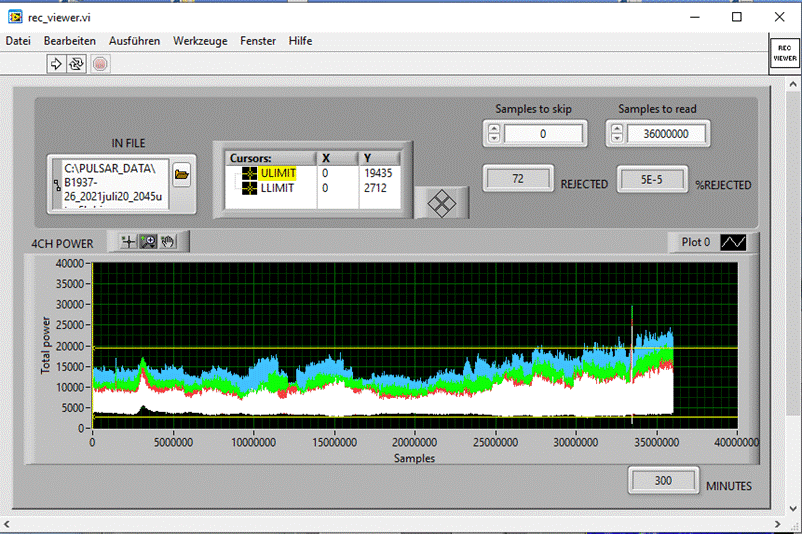Close the rec_viewer.vi window
This screenshot has height=534, width=802.
click(779, 17)
